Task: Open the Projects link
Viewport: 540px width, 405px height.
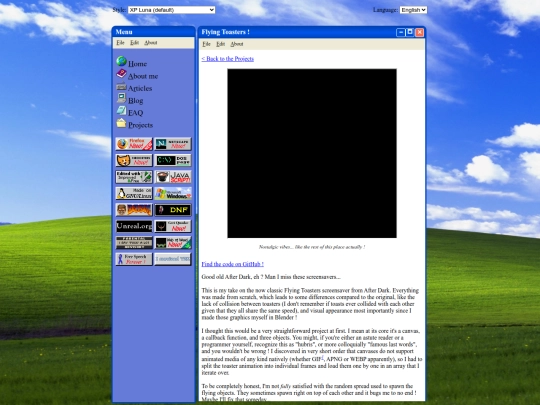Action: click(x=141, y=125)
